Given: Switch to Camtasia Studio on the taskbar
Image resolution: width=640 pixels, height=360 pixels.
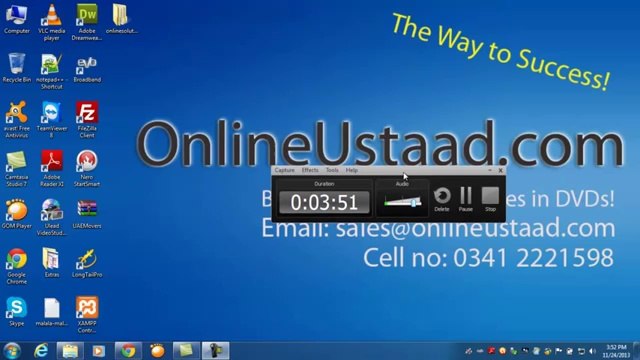Looking at the screenshot, I should pyautogui.click(x=187, y=351).
